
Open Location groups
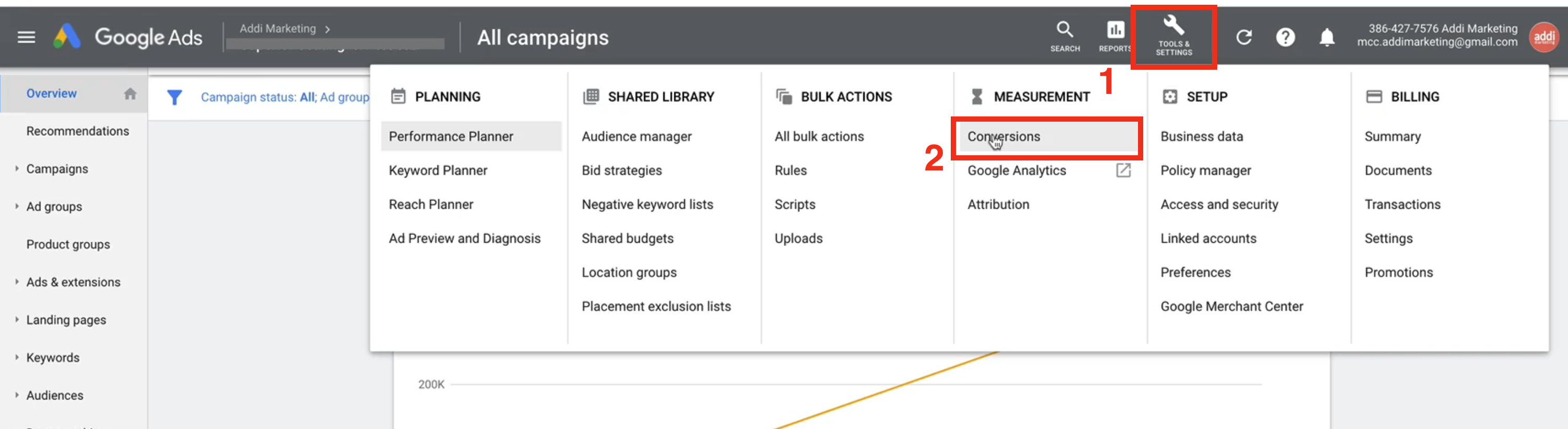point(629,273)
